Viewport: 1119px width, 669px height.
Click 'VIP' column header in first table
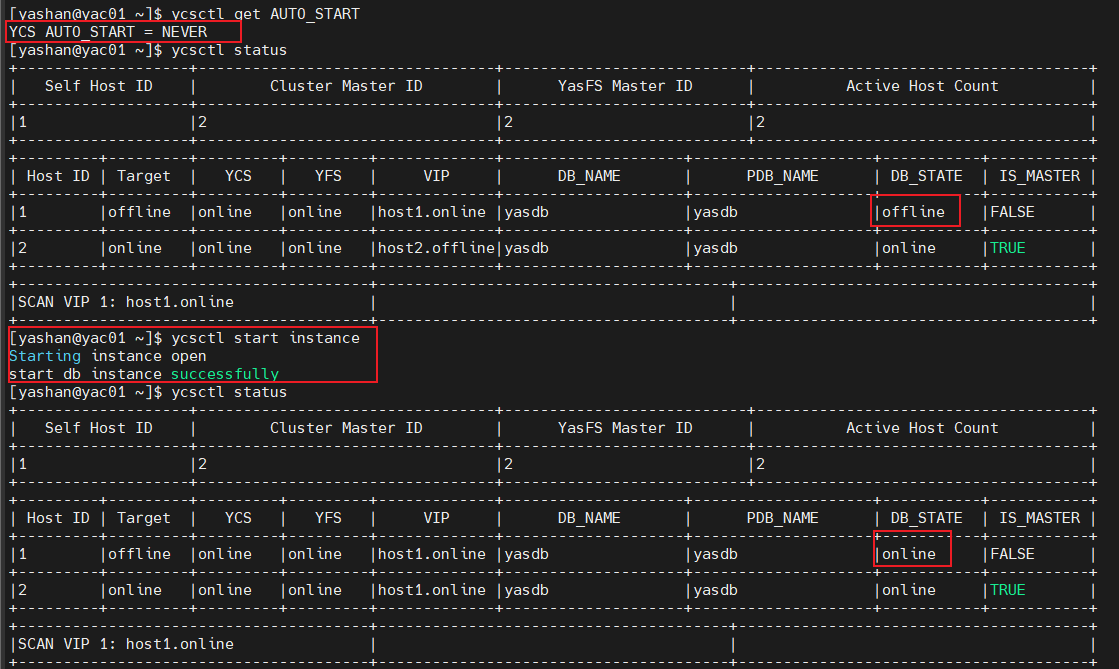point(436,176)
